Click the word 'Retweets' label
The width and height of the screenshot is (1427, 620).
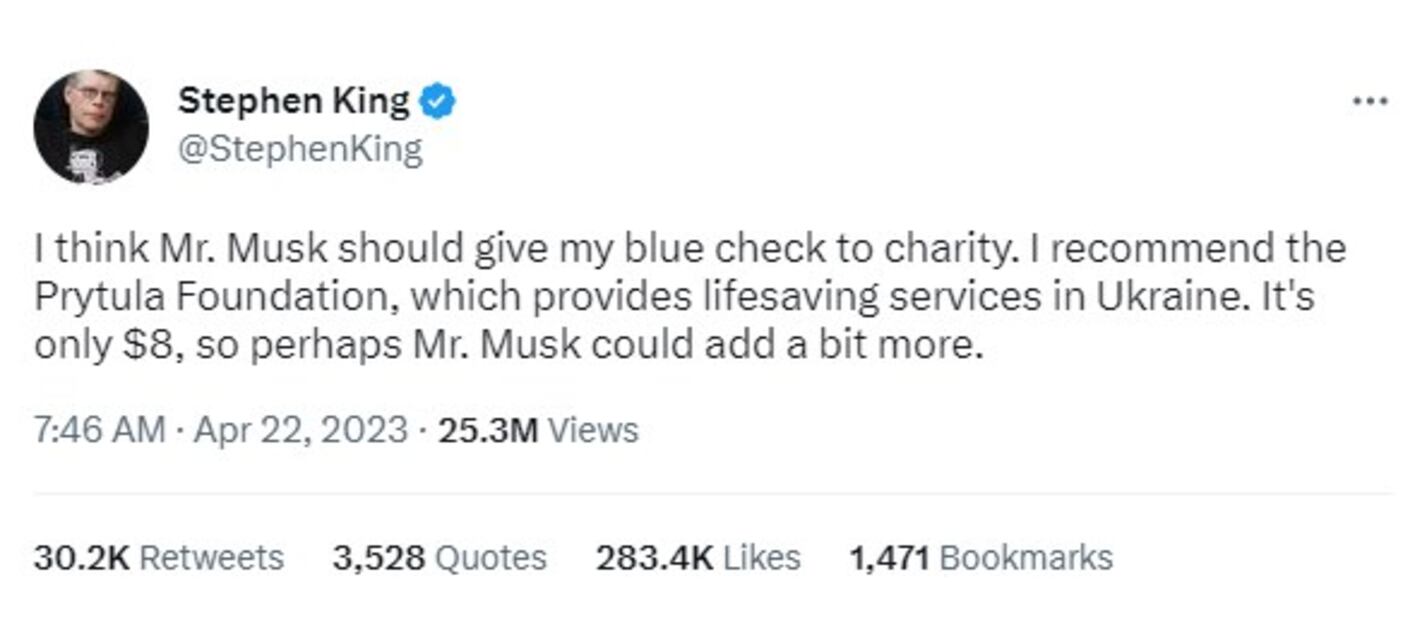pos(211,557)
